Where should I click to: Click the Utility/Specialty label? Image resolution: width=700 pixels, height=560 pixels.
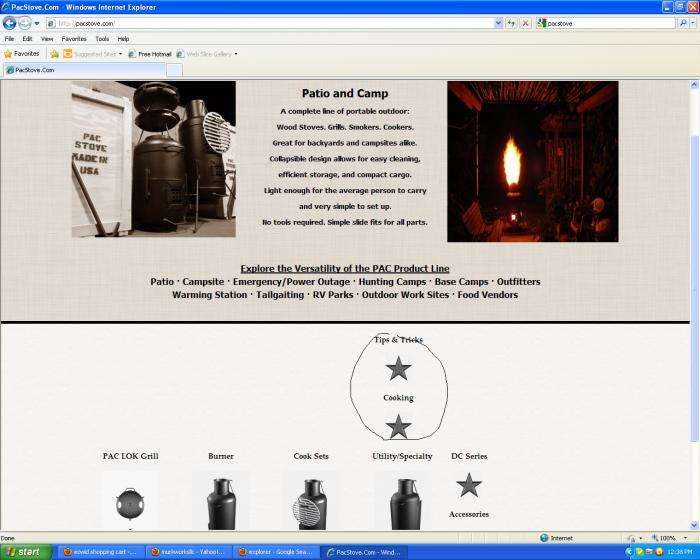(402, 456)
